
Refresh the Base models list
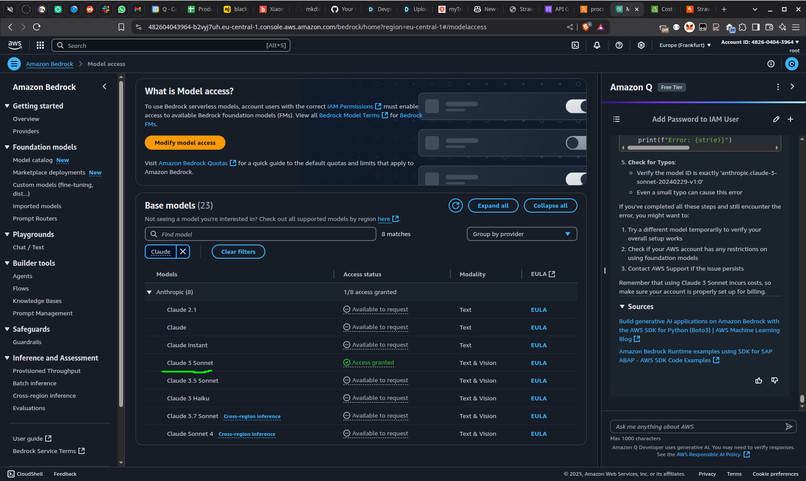pos(455,206)
